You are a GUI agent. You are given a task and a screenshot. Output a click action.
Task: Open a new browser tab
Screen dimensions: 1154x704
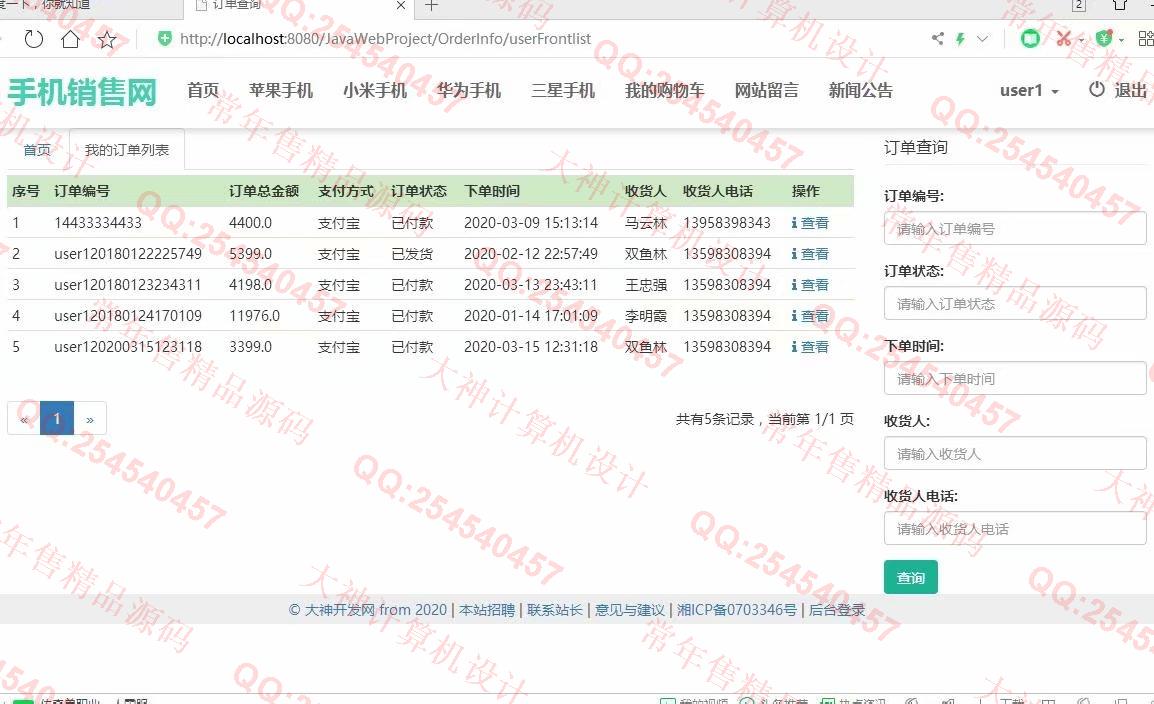pos(431,6)
